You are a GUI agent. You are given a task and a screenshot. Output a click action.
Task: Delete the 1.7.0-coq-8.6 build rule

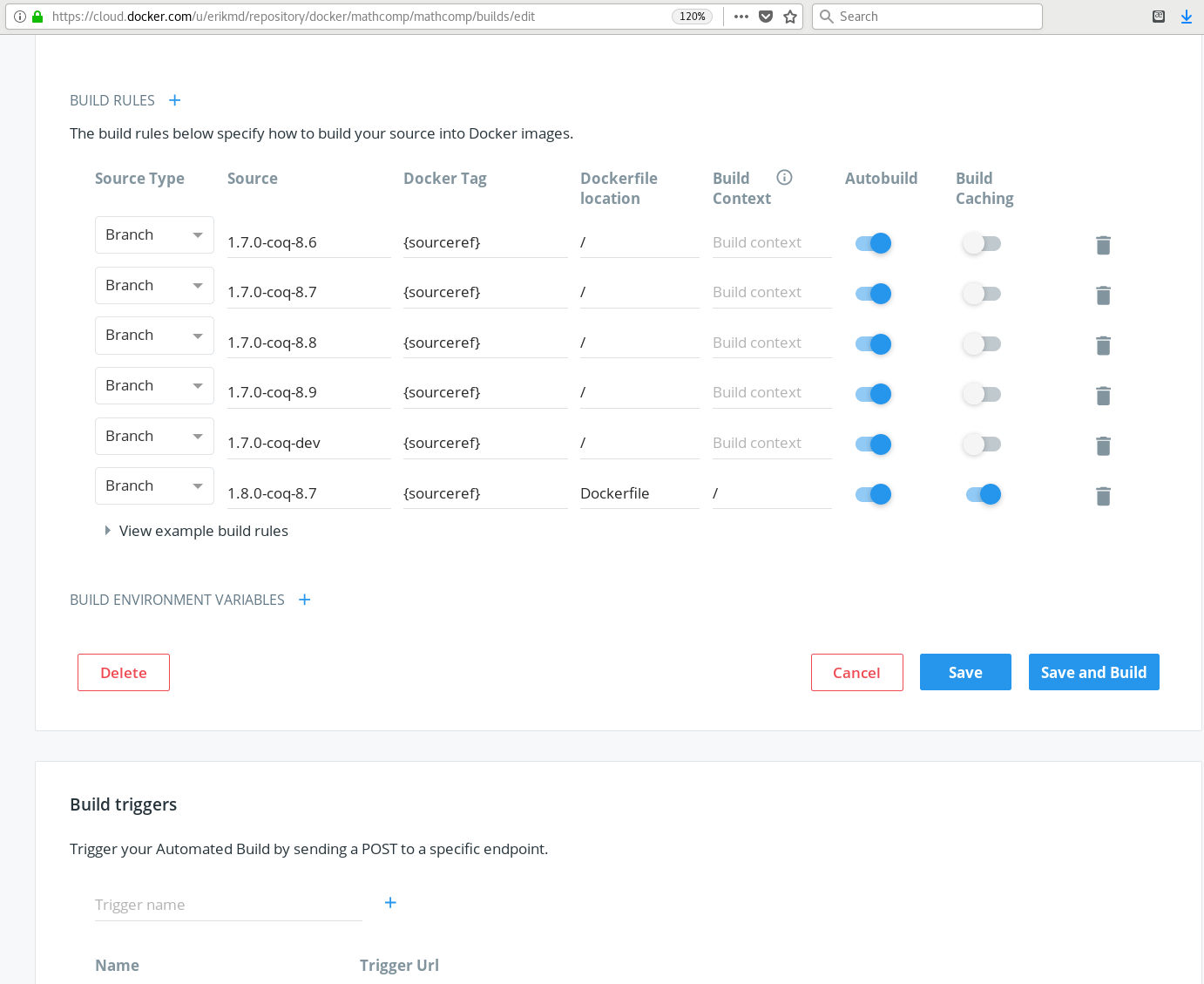pos(1103,245)
